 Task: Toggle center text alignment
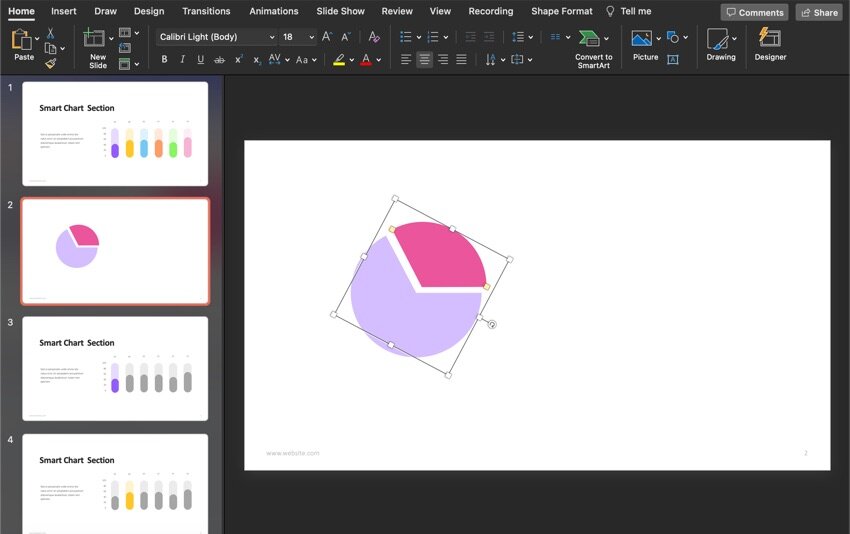coord(424,60)
